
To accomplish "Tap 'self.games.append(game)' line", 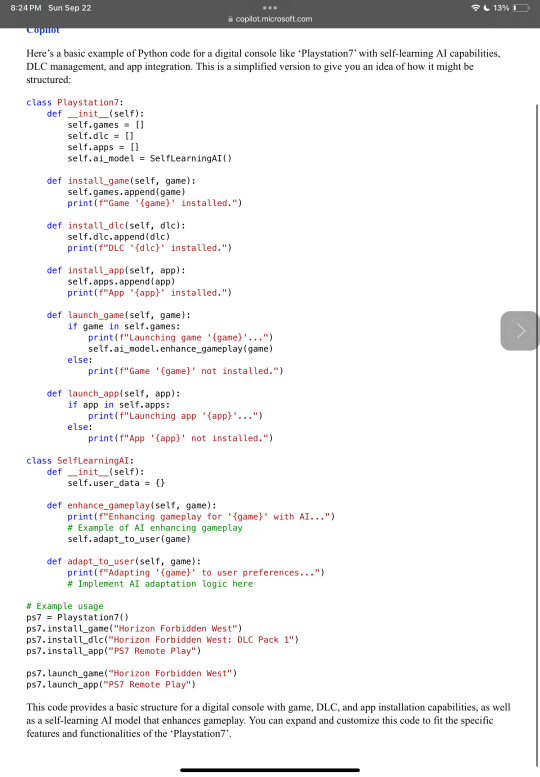I will [x=126, y=192].
